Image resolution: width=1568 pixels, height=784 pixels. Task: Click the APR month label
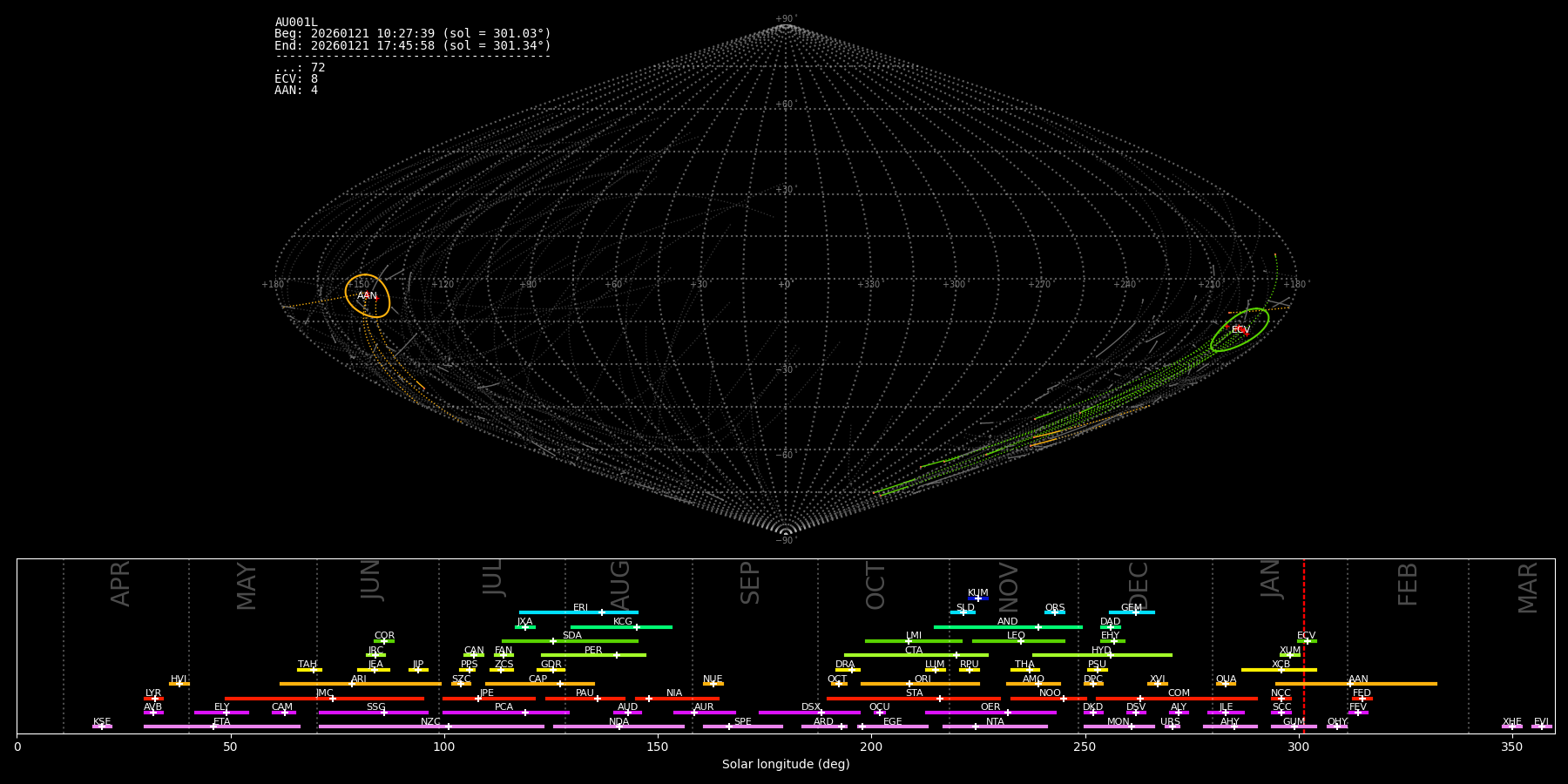121,584
